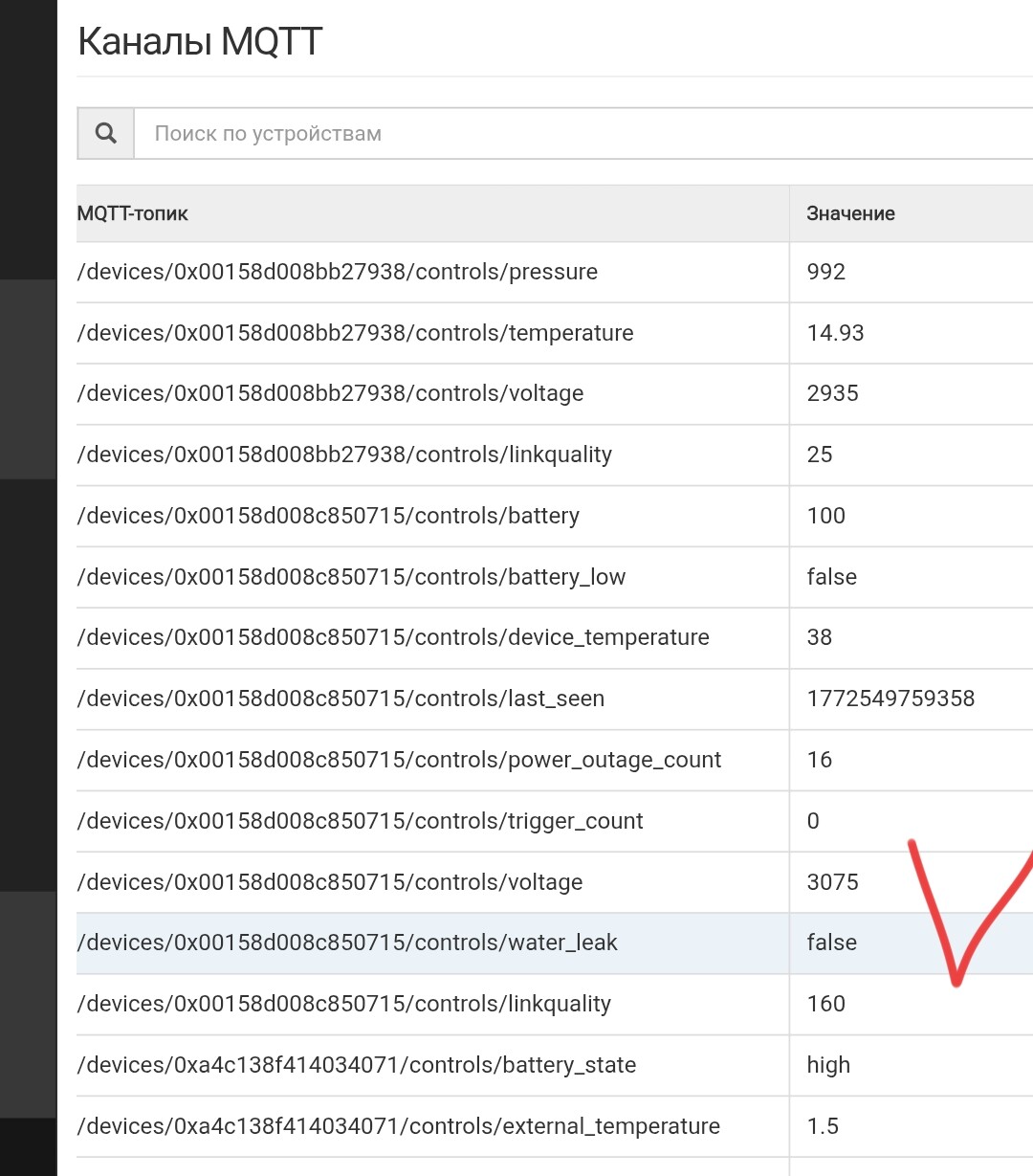Click the "Значение" column header
The width and height of the screenshot is (1033, 1176).
coord(850,213)
